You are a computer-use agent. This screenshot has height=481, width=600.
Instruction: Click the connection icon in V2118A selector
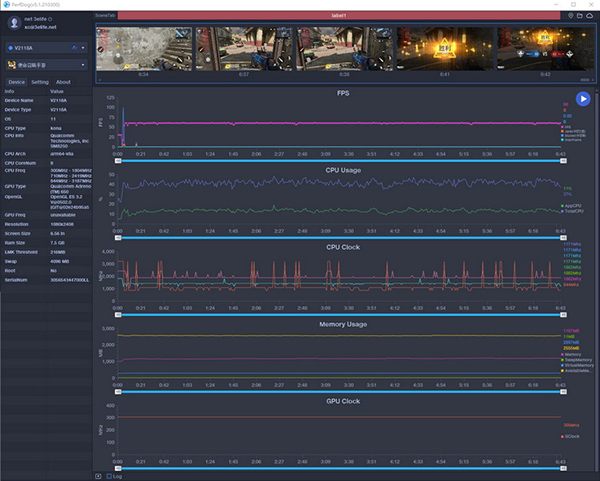pyautogui.click(x=75, y=48)
